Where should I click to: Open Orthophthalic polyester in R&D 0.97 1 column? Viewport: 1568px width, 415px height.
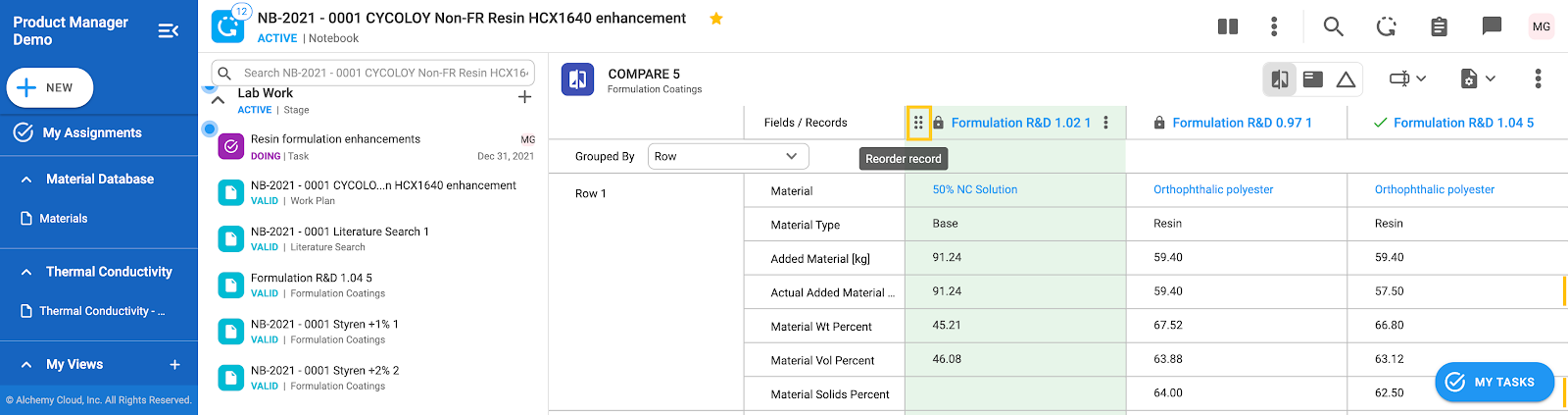(1213, 189)
